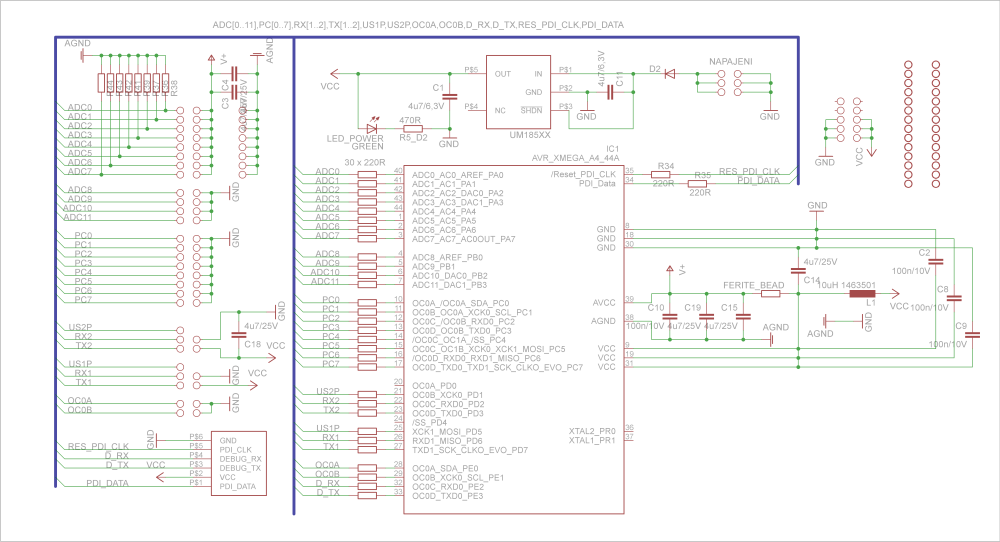1000x542 pixels.
Task: Select resistor R34 on the Reset line
Action: [663, 172]
